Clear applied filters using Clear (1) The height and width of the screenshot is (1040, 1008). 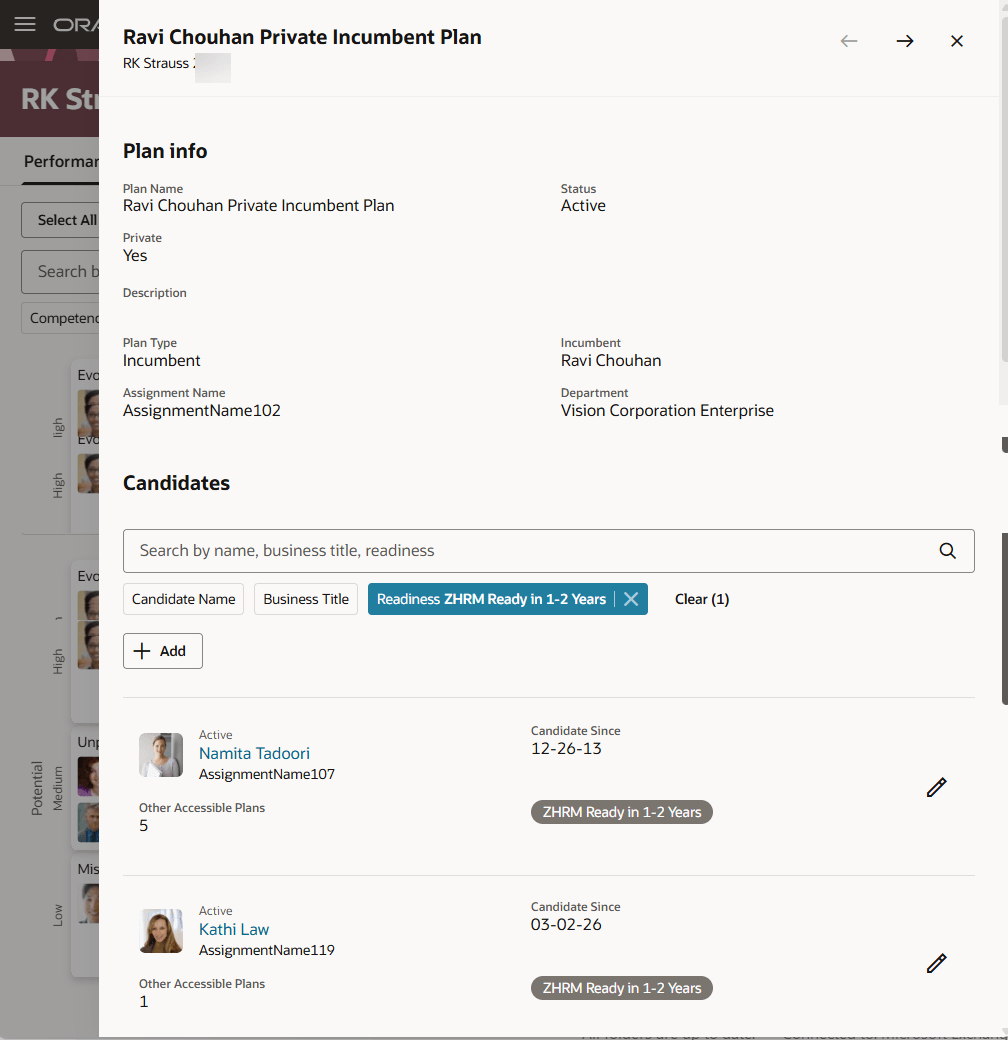point(702,598)
